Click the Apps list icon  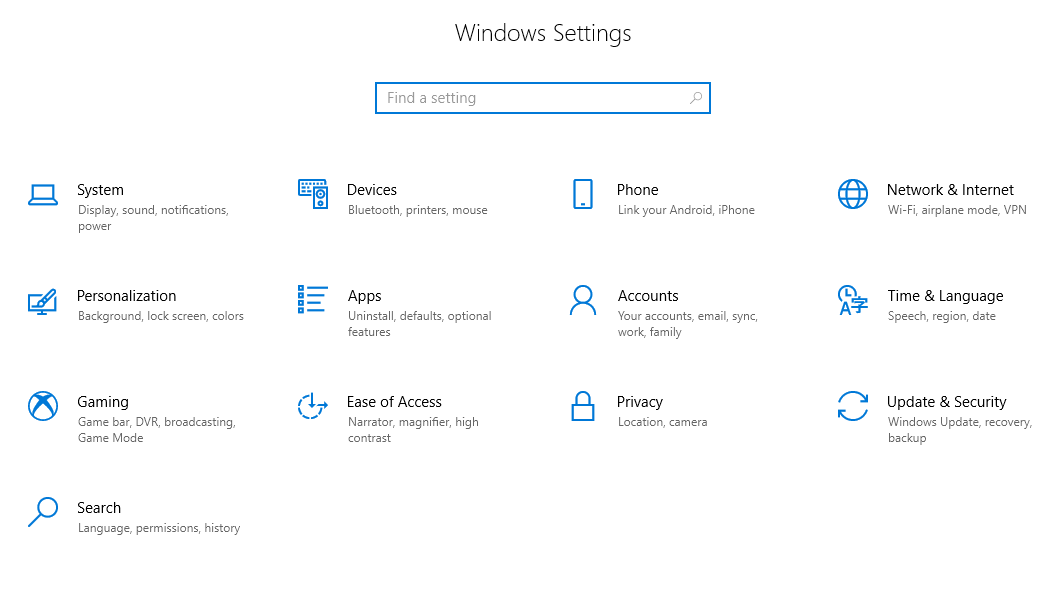click(x=313, y=300)
